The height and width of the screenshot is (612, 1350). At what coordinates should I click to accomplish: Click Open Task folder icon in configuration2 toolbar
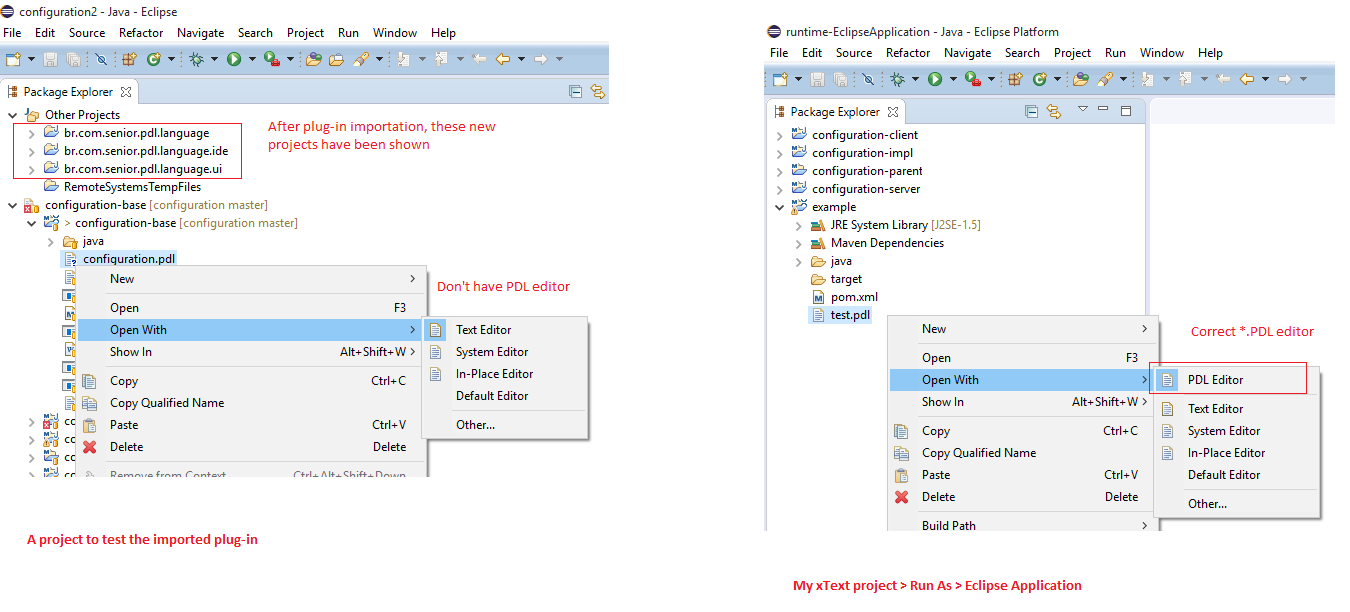pyautogui.click(x=337, y=59)
